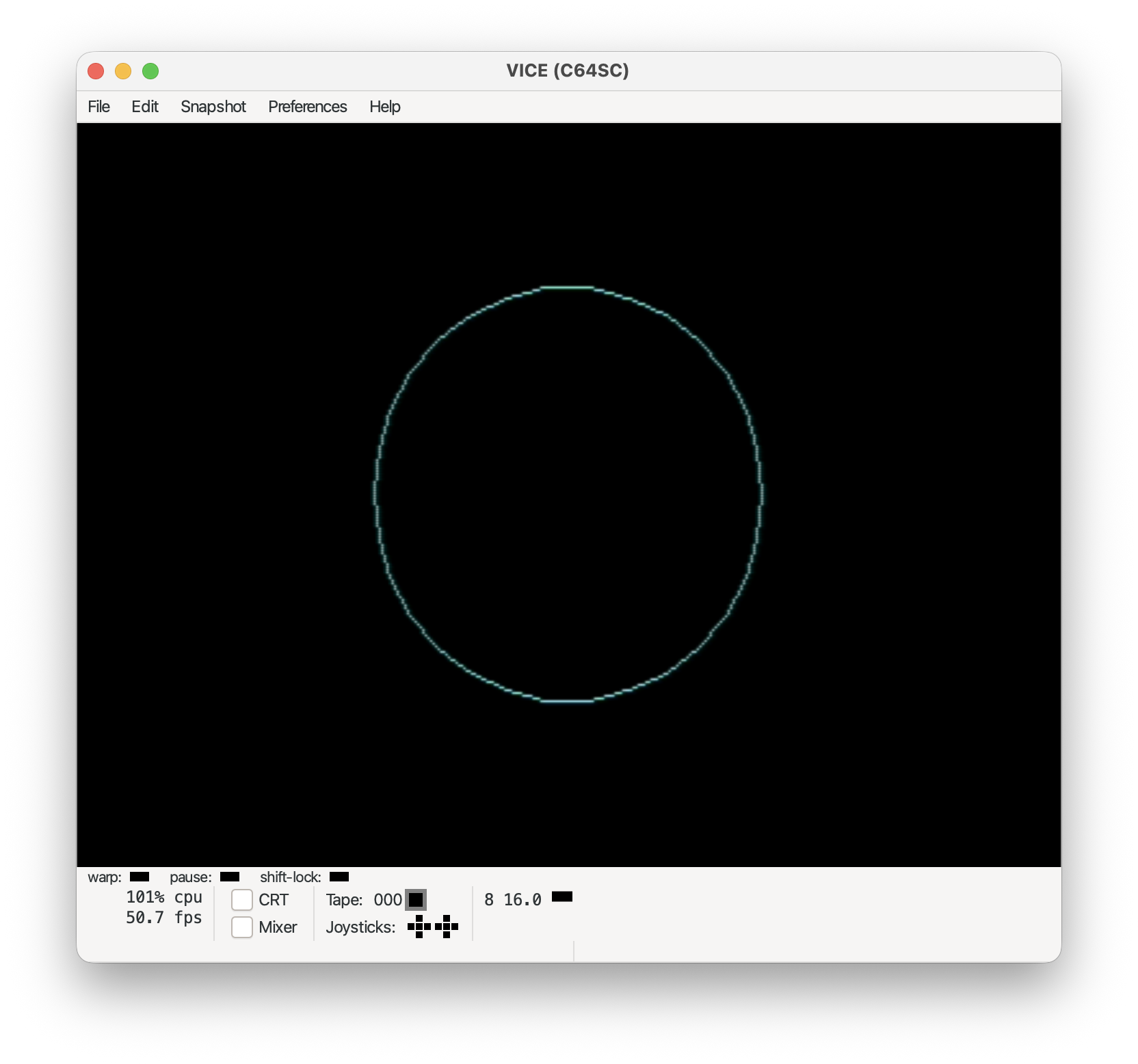The height and width of the screenshot is (1064, 1138).
Task: Click the first joystick indicator
Action: pos(419,927)
